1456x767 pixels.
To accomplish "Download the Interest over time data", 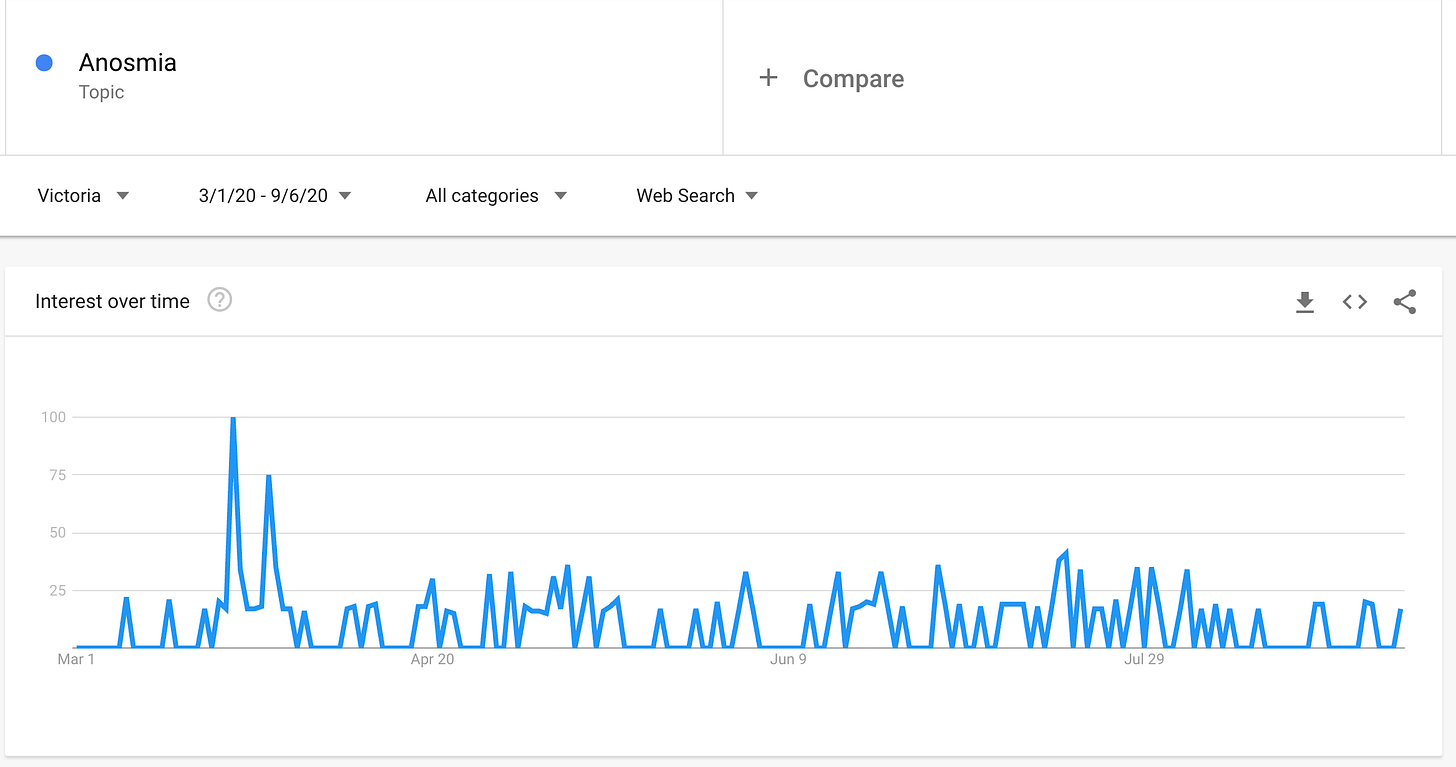I will (x=1305, y=302).
